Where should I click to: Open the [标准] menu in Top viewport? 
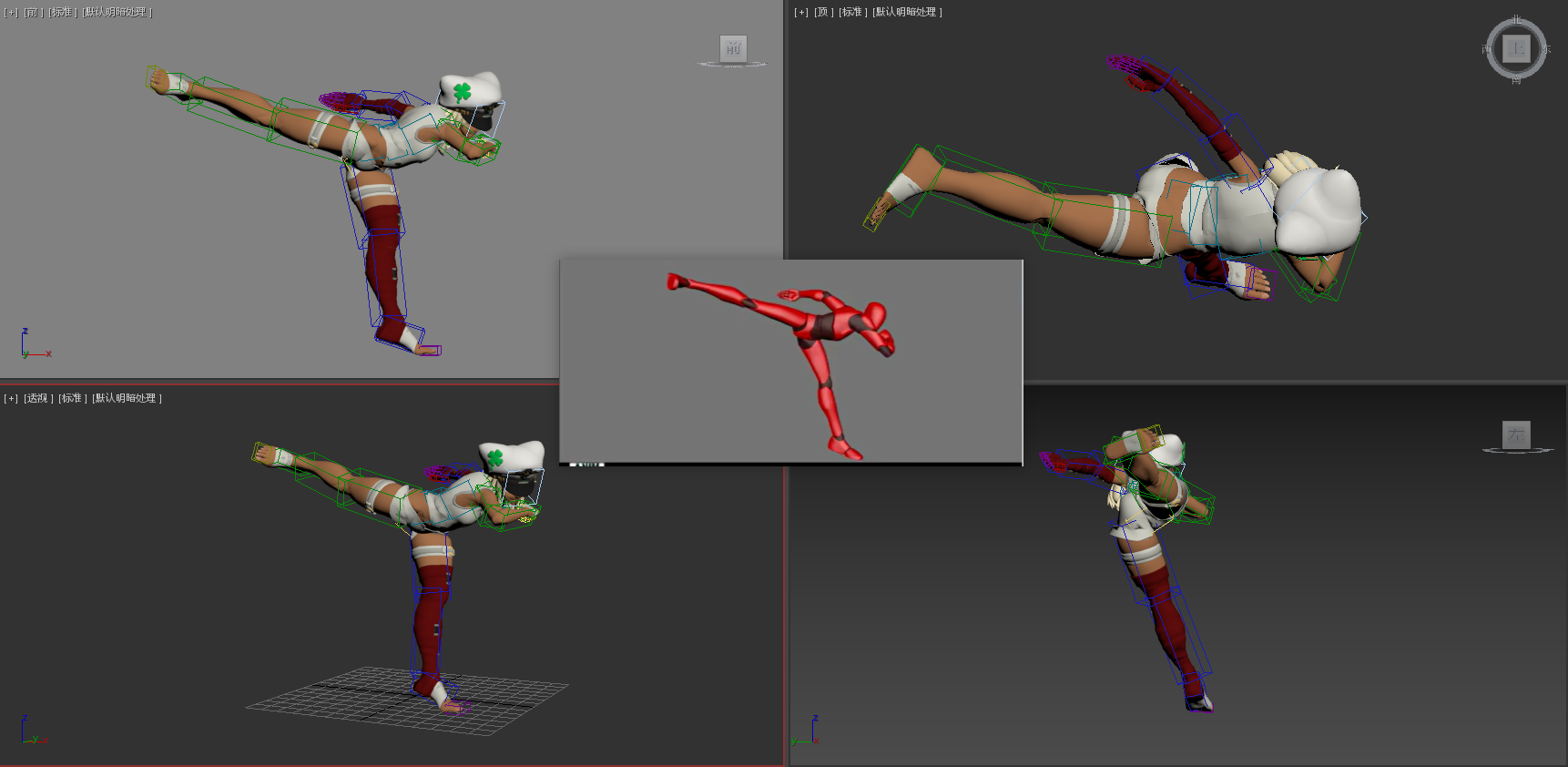[x=853, y=13]
